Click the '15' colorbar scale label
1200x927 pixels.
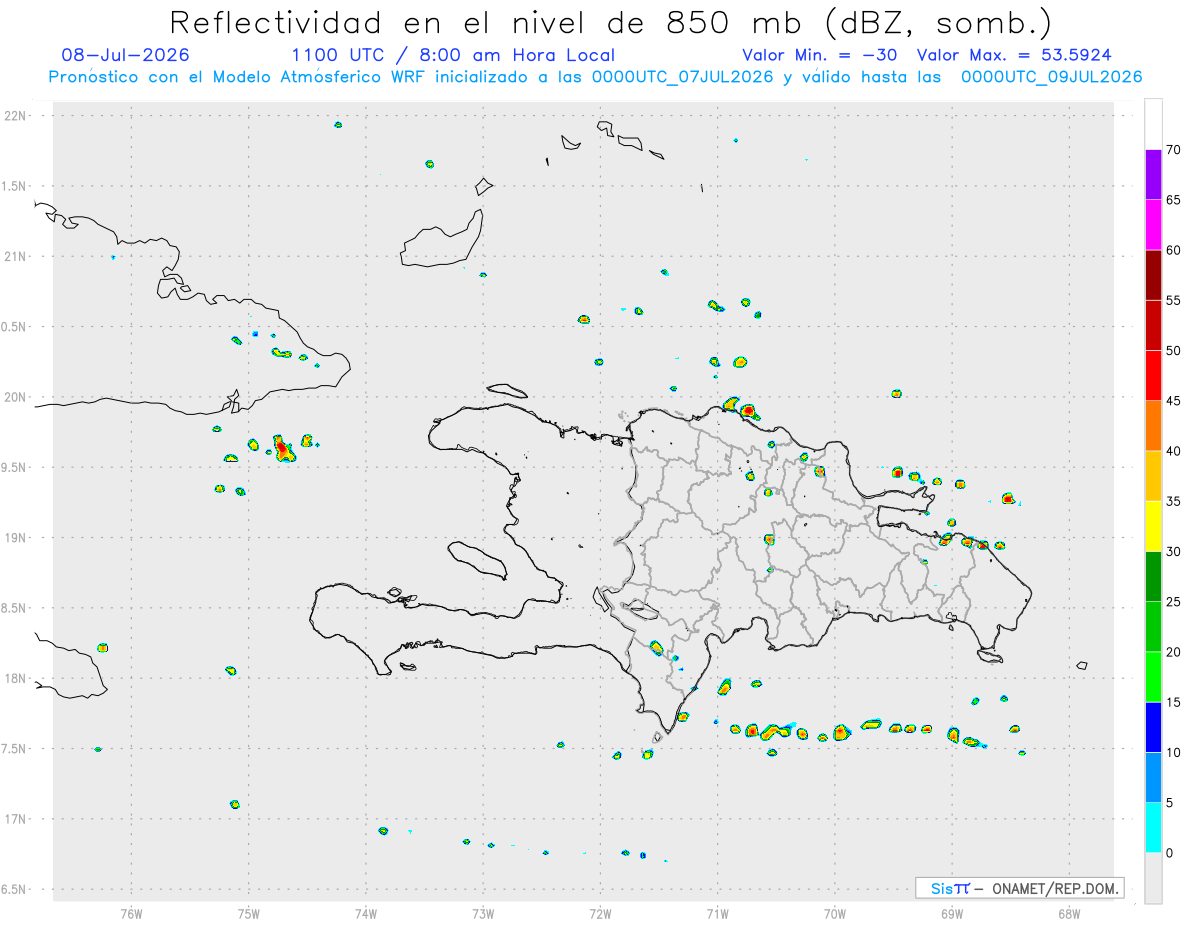1173,702
